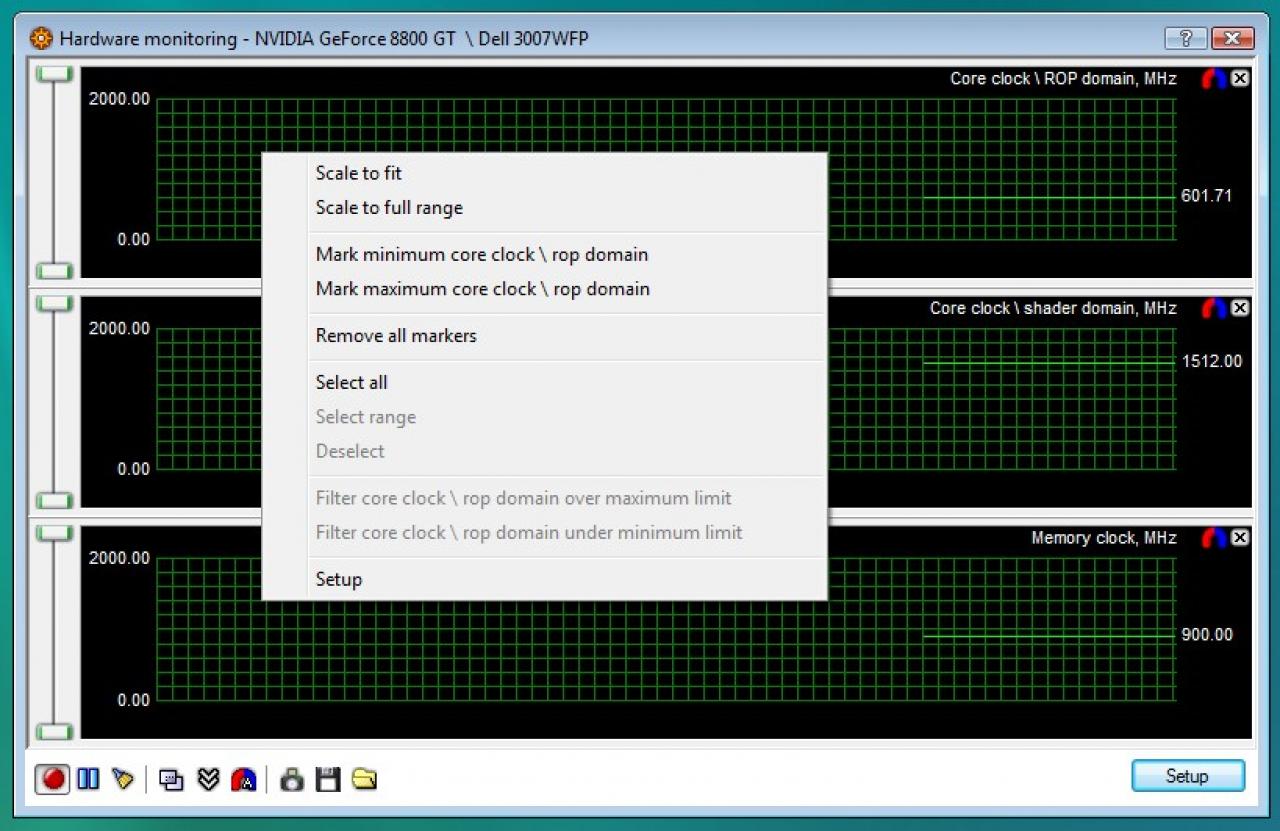
Task: Click the magnet icon marked with letter A
Action: point(243,779)
